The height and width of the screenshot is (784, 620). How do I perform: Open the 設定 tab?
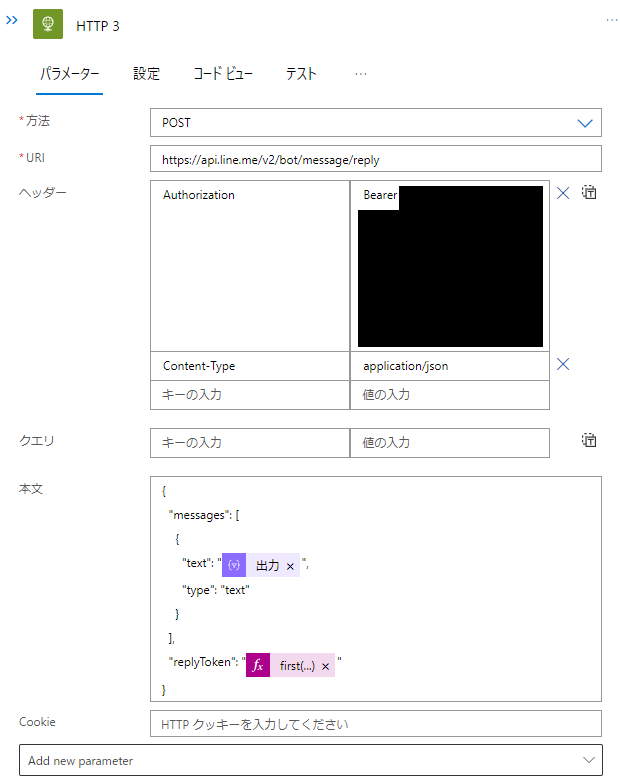pos(146,74)
